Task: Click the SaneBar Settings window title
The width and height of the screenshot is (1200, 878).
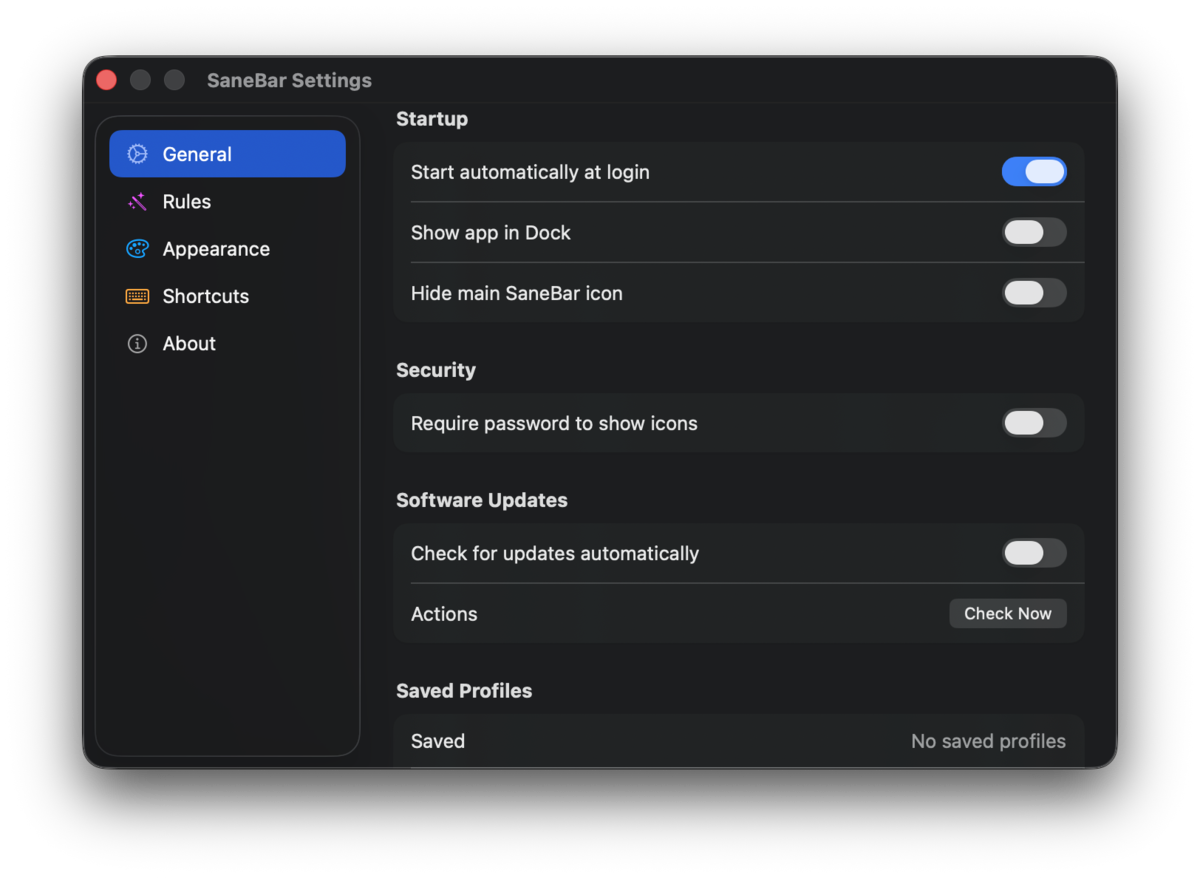Action: 289,80
